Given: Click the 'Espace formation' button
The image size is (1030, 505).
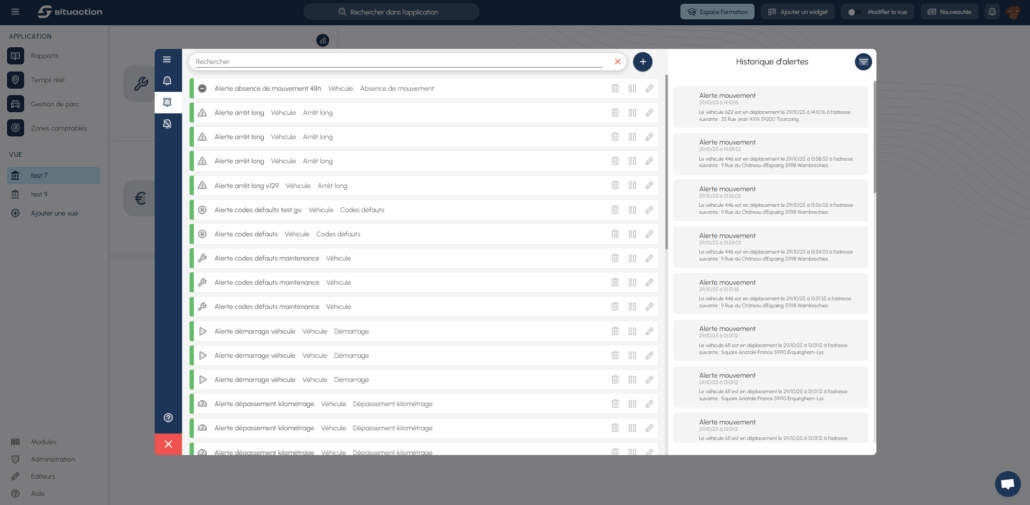Looking at the screenshot, I should tap(717, 12).
